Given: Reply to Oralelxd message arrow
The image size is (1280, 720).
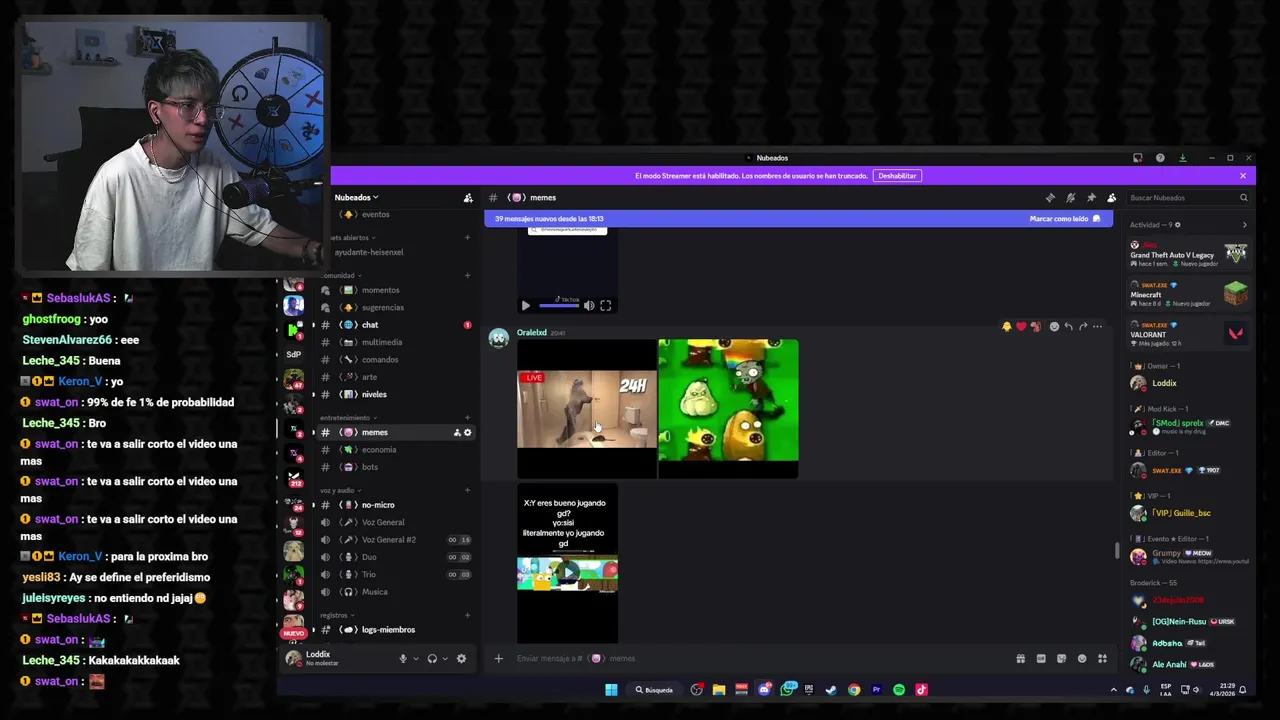Looking at the screenshot, I should (x=1068, y=327).
